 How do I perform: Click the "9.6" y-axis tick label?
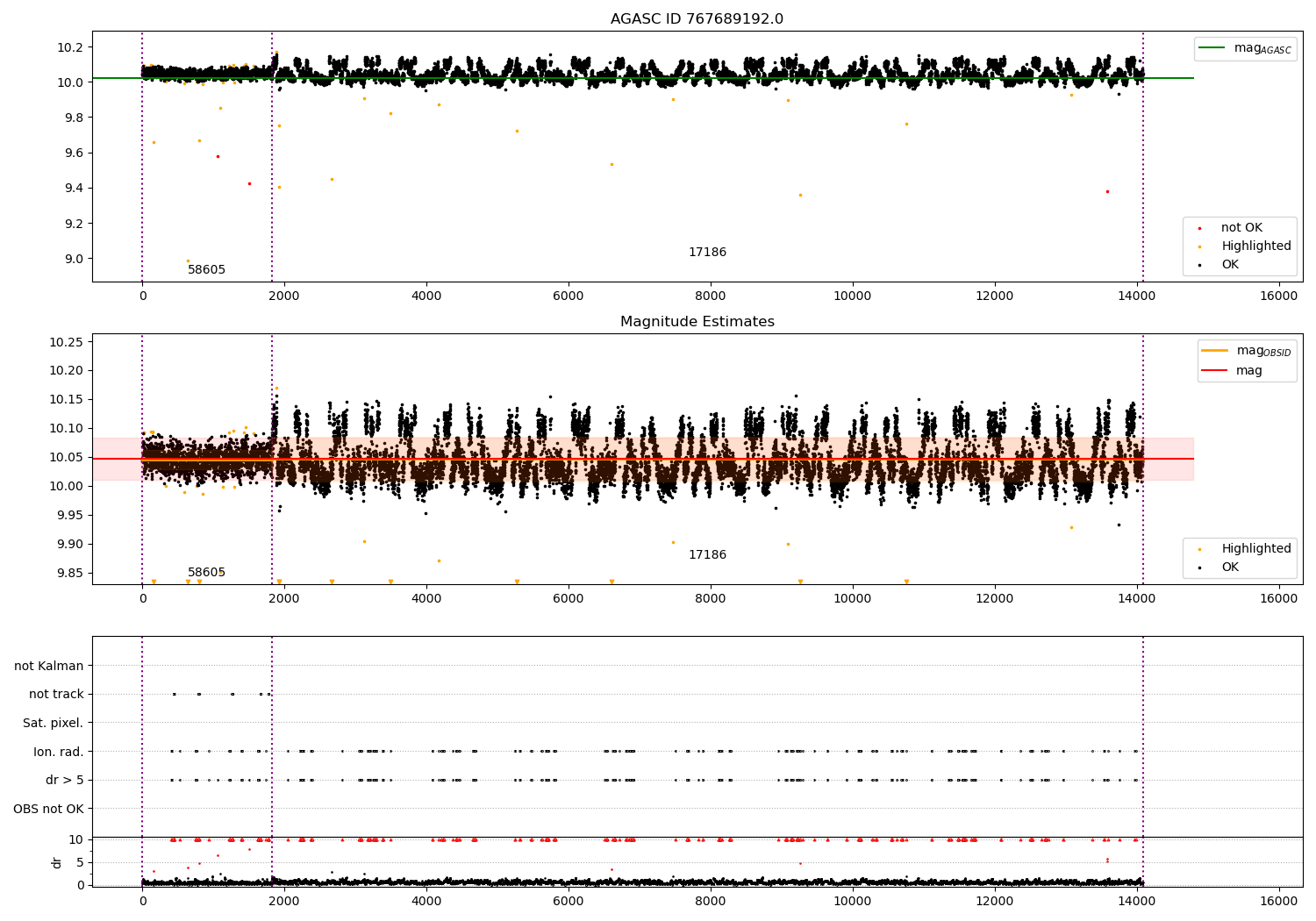[74, 153]
